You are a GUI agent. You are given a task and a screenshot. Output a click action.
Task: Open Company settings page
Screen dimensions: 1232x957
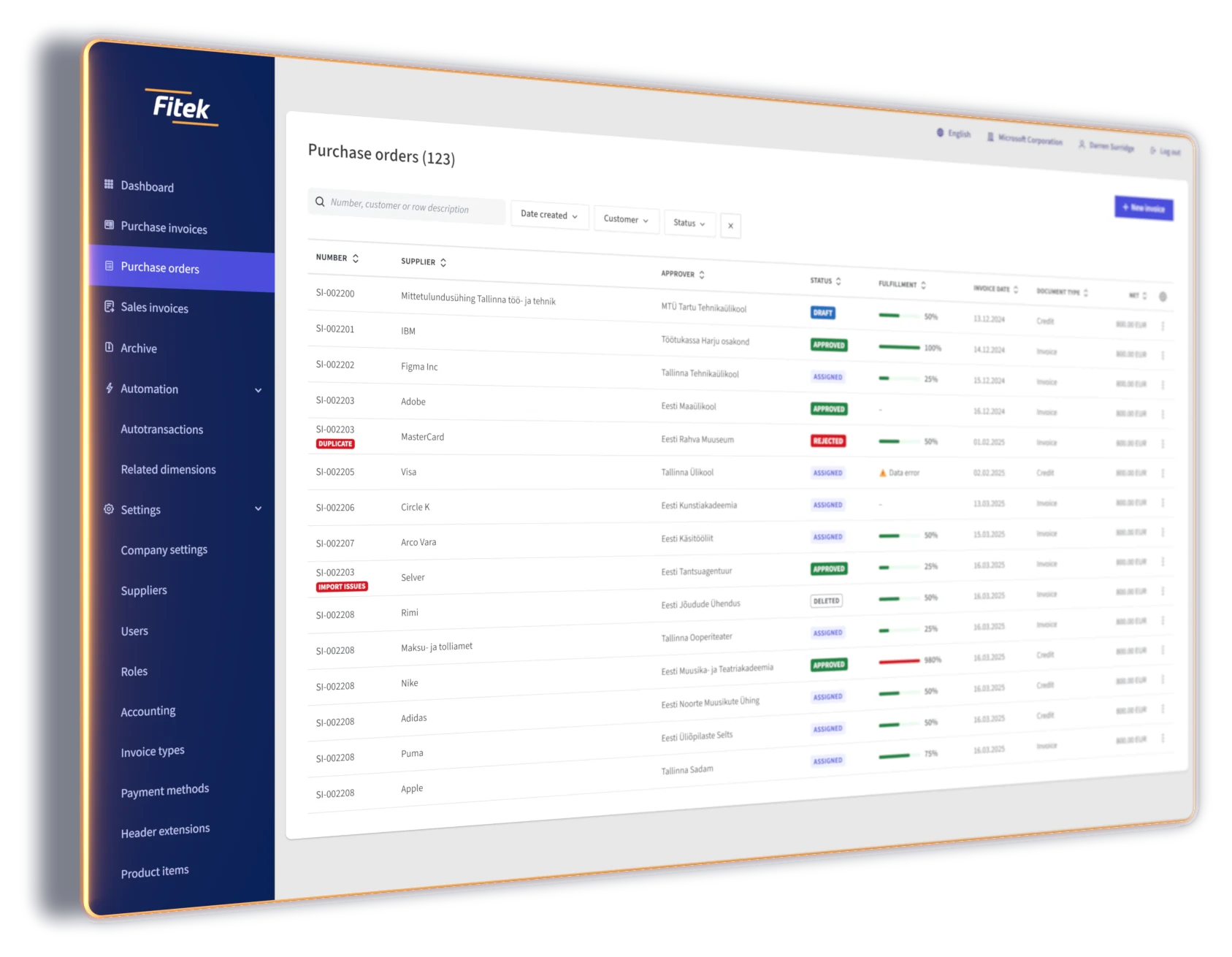164,550
